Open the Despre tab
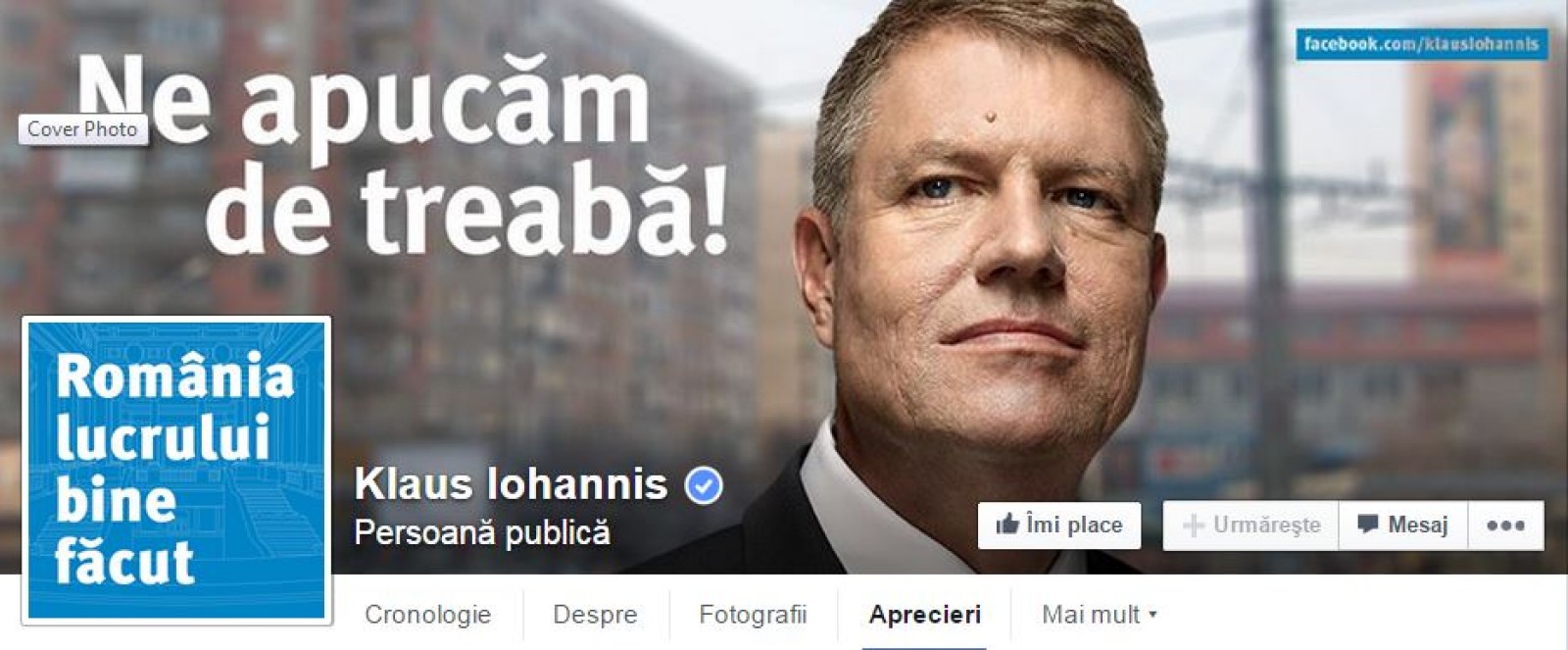The height and width of the screenshot is (650, 1568). pos(595,615)
